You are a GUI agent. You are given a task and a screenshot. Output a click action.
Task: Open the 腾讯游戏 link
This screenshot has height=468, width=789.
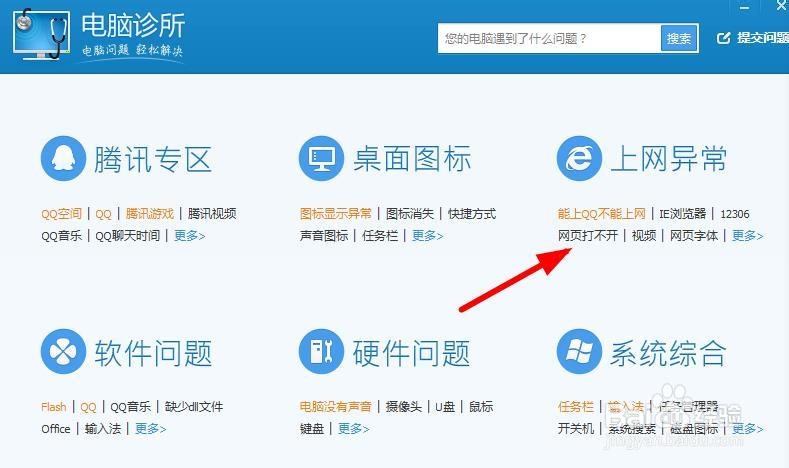click(x=149, y=214)
